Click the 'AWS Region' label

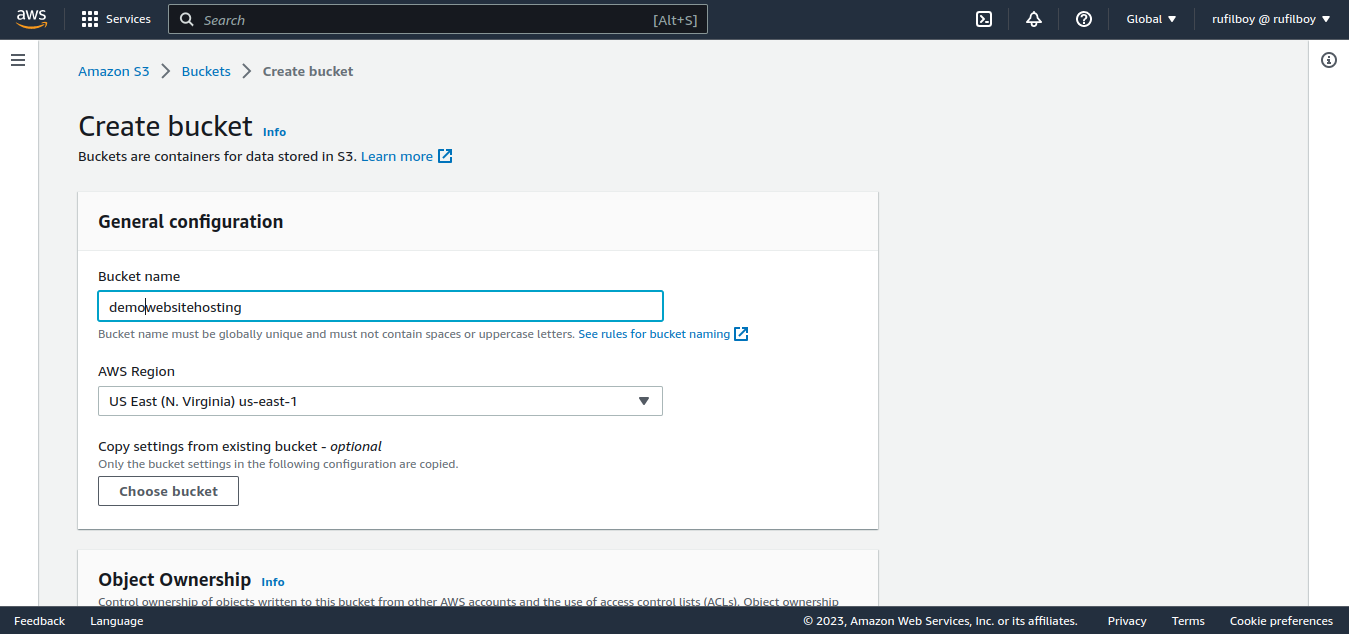click(x=136, y=371)
